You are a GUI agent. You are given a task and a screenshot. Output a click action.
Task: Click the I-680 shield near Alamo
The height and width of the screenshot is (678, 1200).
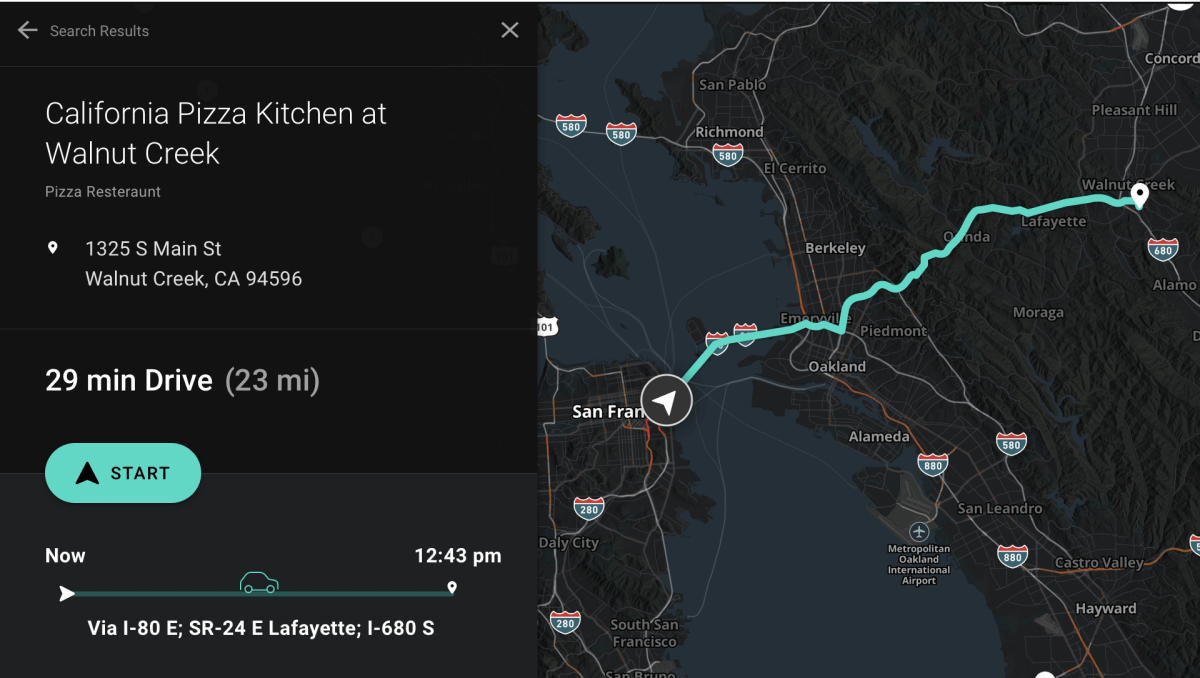(x=1162, y=249)
